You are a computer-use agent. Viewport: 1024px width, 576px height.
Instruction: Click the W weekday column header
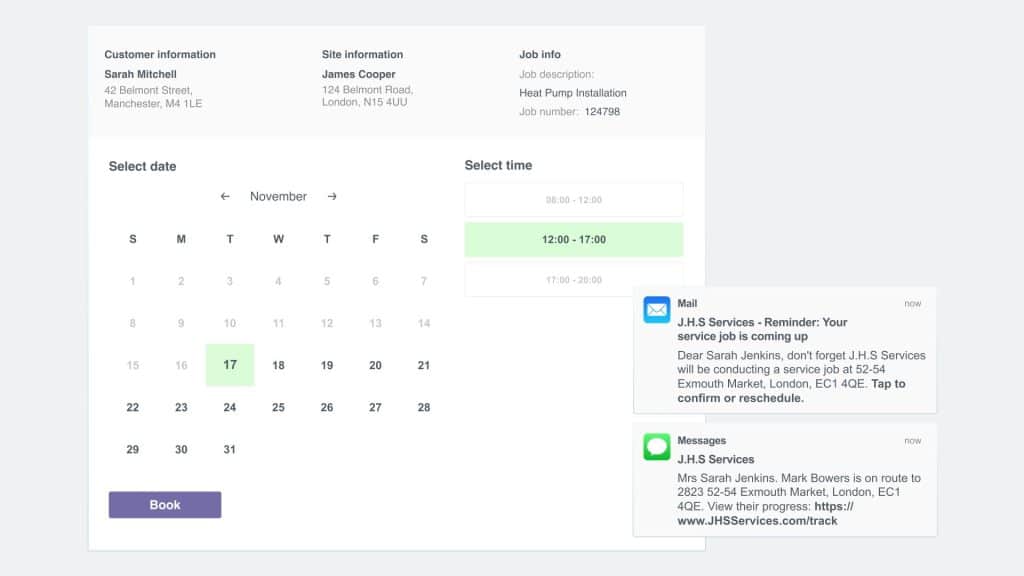pos(278,239)
